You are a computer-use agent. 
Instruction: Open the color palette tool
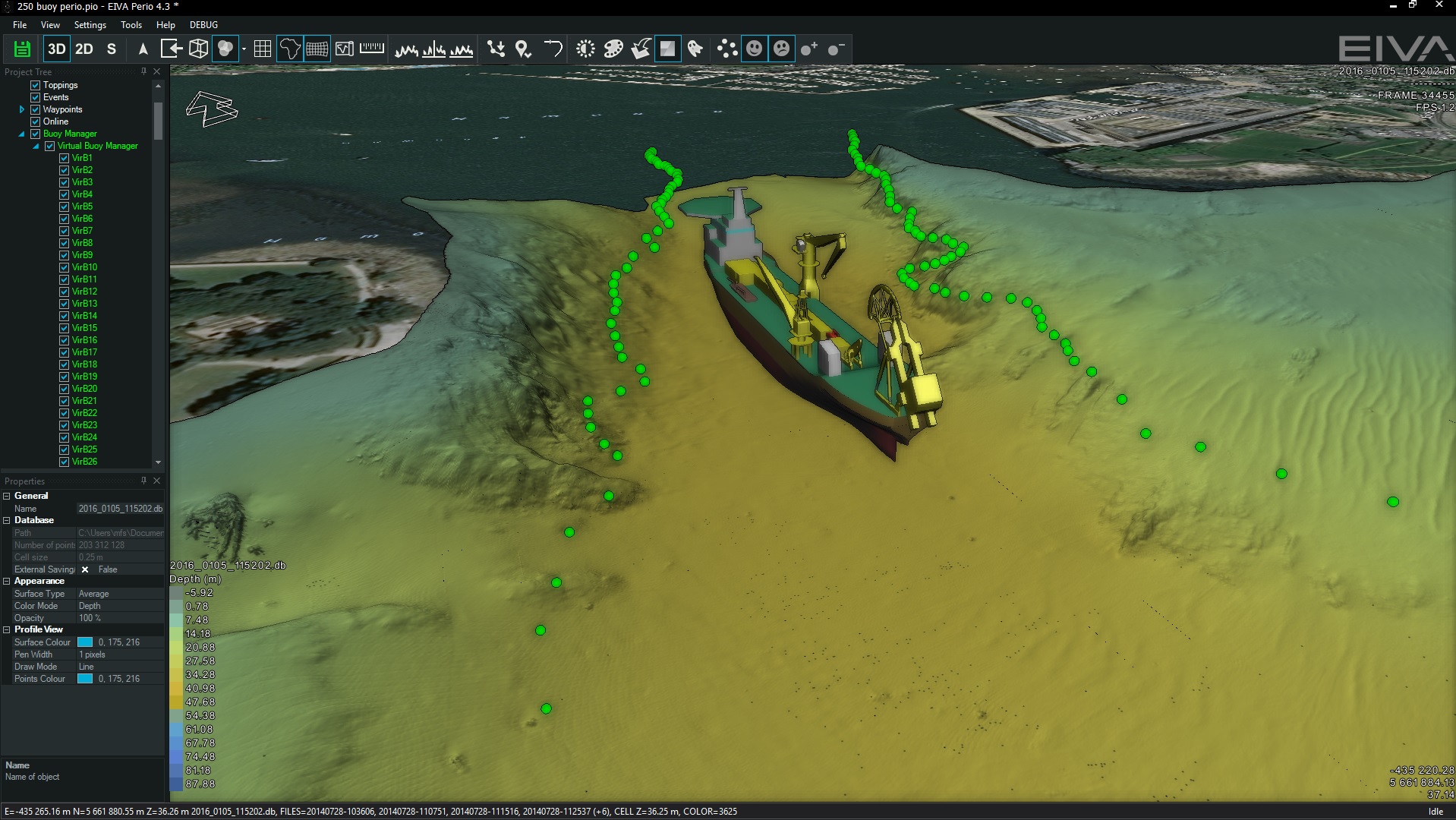click(x=612, y=49)
